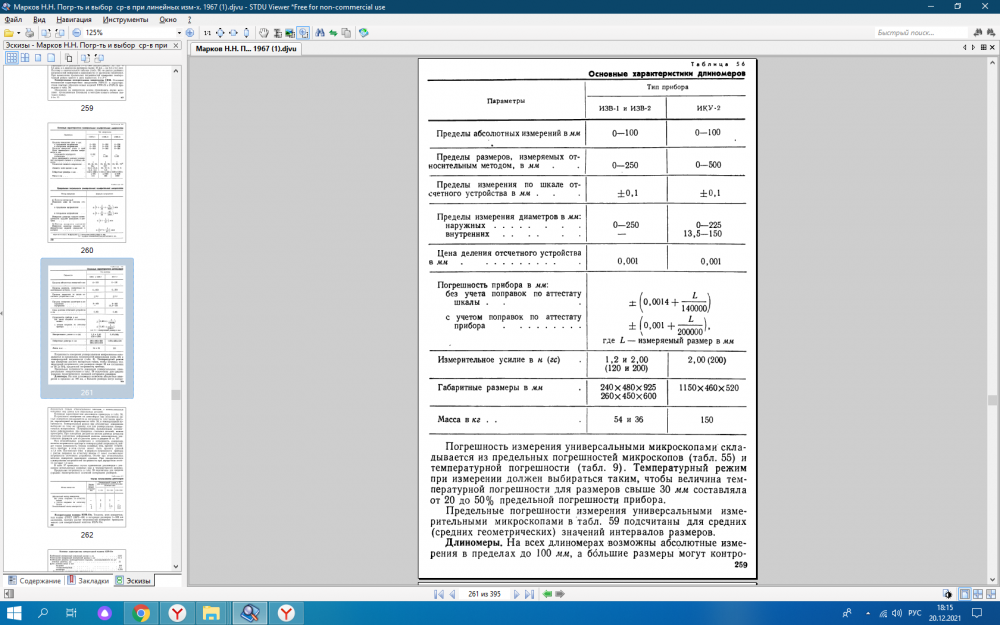Open search using the binoculars icon
The width and height of the screenshot is (1000, 625).
[321, 35]
